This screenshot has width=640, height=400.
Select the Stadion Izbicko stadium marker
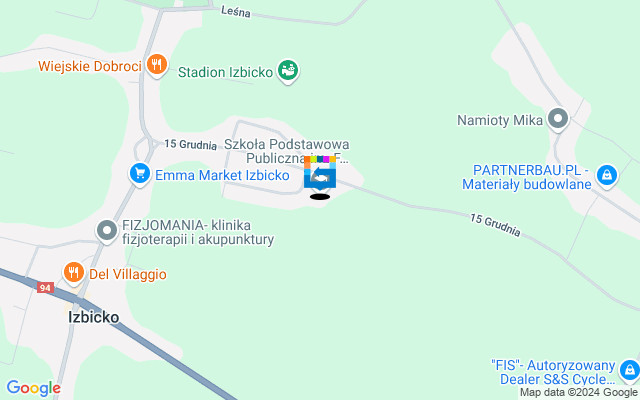coord(288,71)
